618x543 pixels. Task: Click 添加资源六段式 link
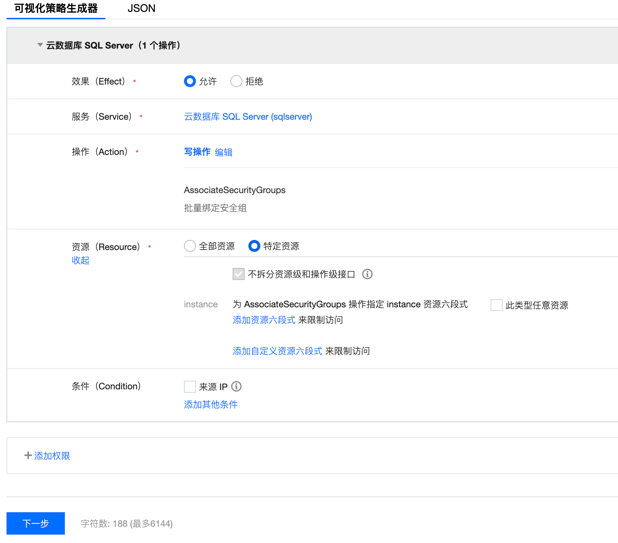(263, 320)
